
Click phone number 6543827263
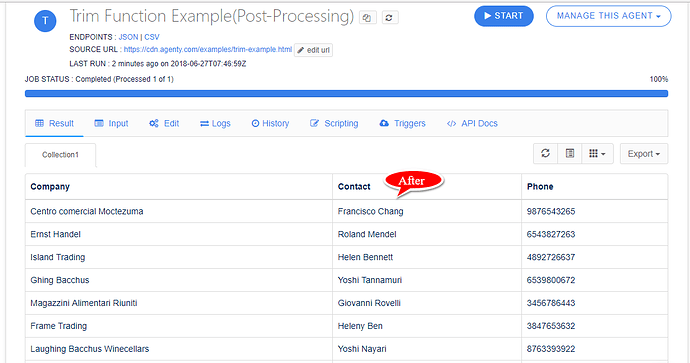point(551,234)
